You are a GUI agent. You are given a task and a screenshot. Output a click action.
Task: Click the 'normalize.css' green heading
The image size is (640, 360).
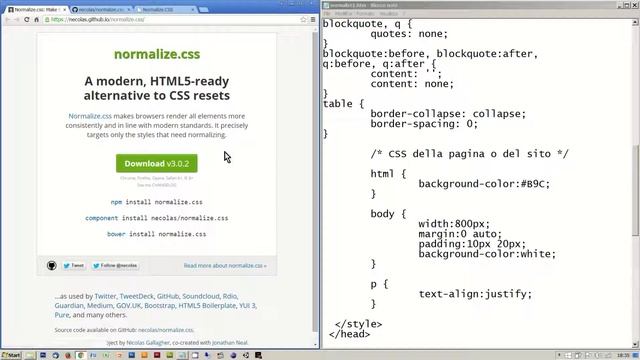point(157,54)
